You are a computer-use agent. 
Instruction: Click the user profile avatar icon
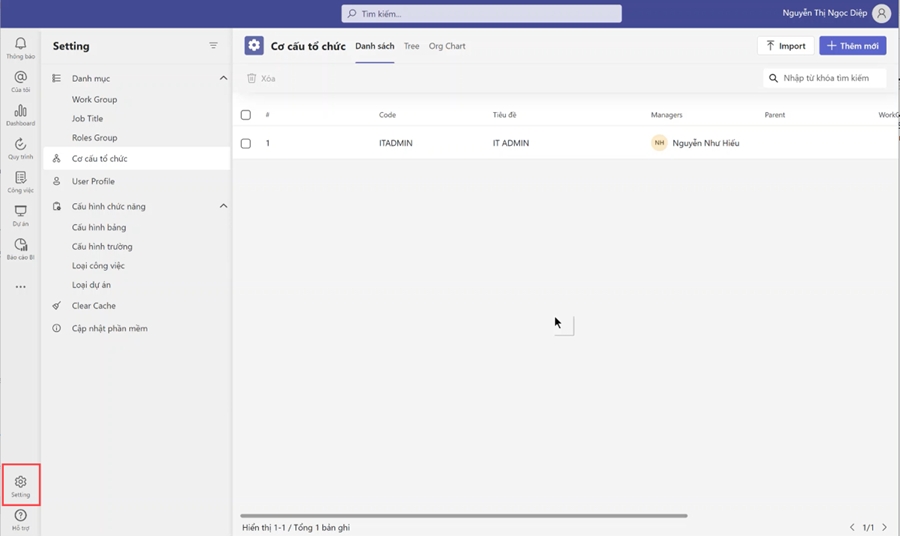point(881,14)
